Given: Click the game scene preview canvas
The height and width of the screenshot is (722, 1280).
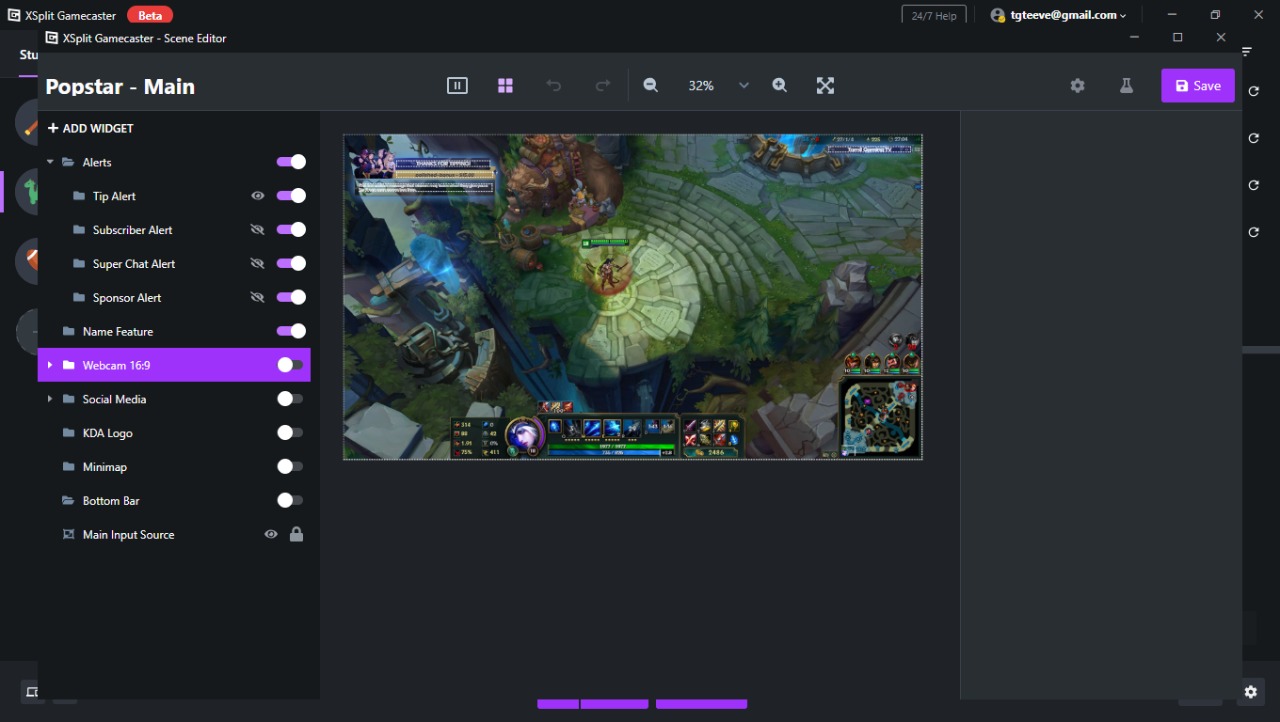Looking at the screenshot, I should (632, 297).
